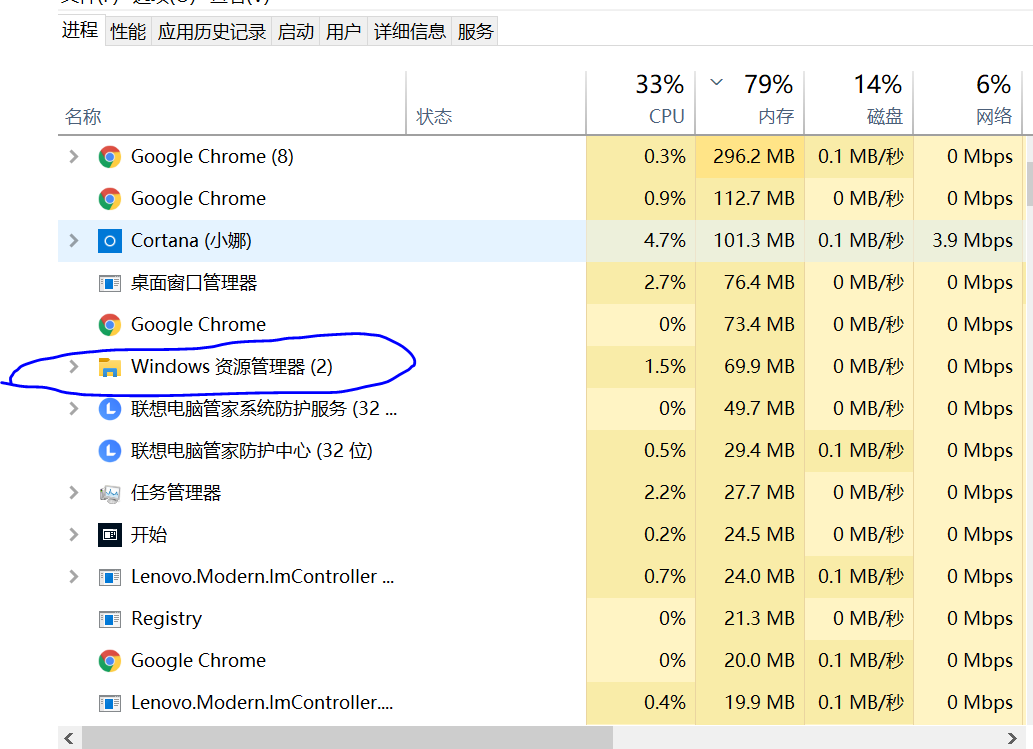Click the 76.4 MB memory cell

click(750, 283)
